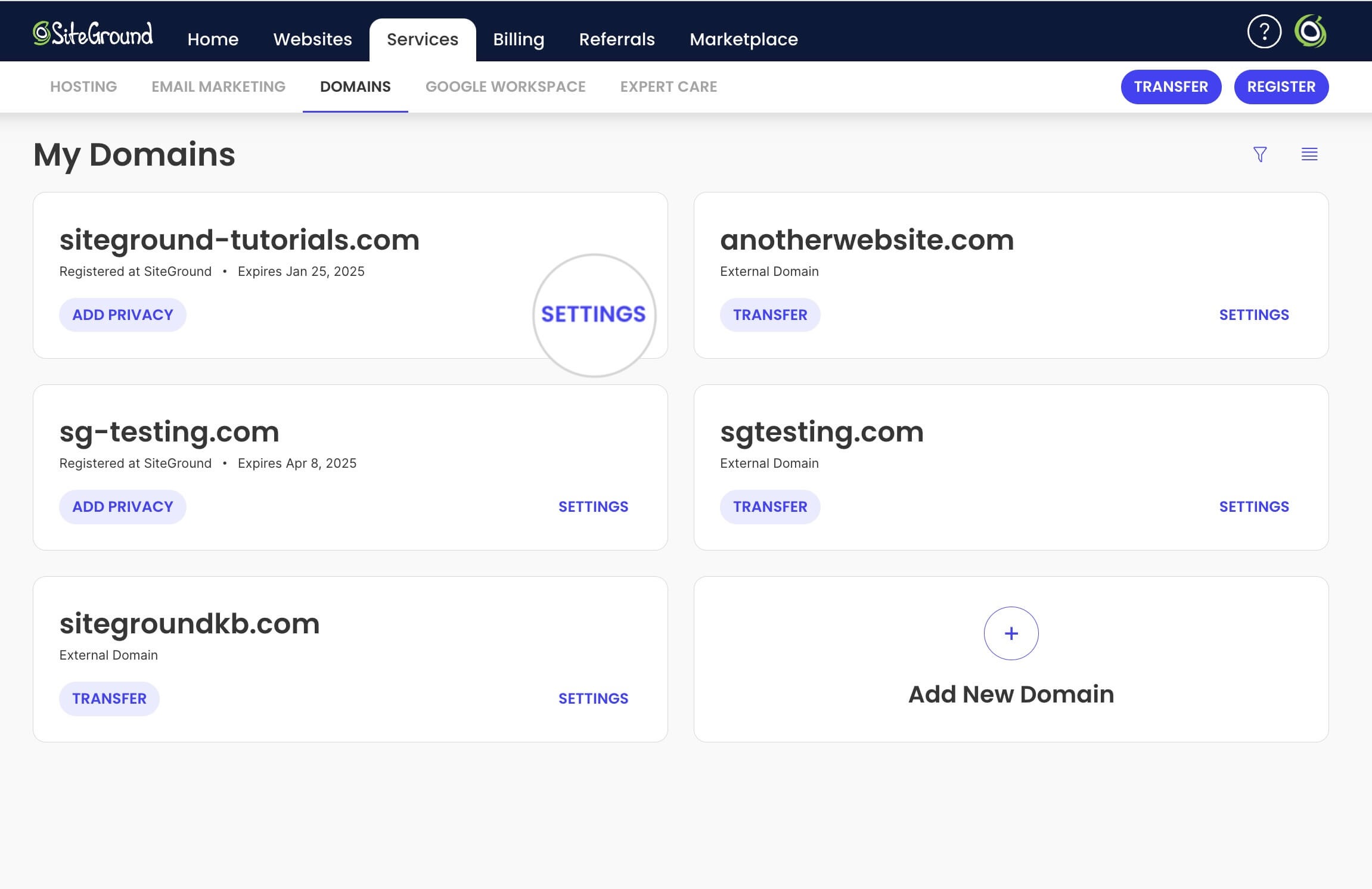Click the plus icon under Add New Domain
The height and width of the screenshot is (889, 1372).
coord(1011,633)
